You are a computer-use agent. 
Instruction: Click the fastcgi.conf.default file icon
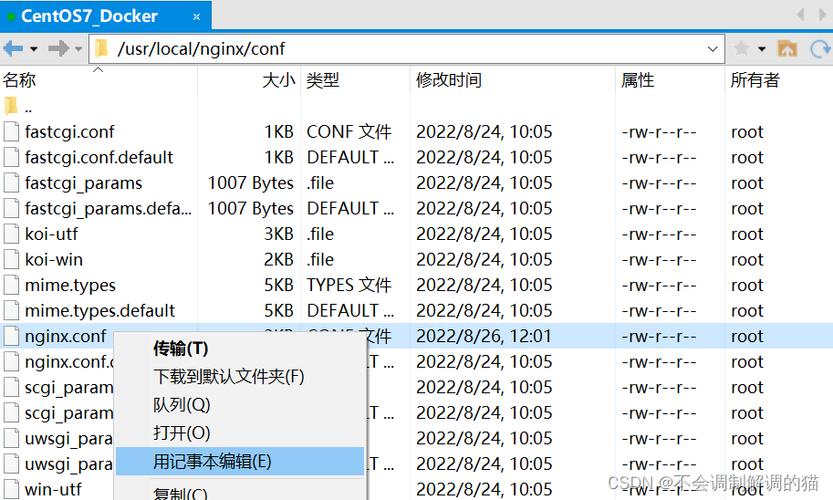11,157
